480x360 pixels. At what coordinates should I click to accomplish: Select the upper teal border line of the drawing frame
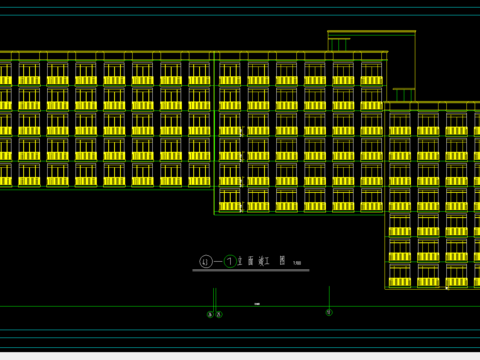(x=240, y=7)
